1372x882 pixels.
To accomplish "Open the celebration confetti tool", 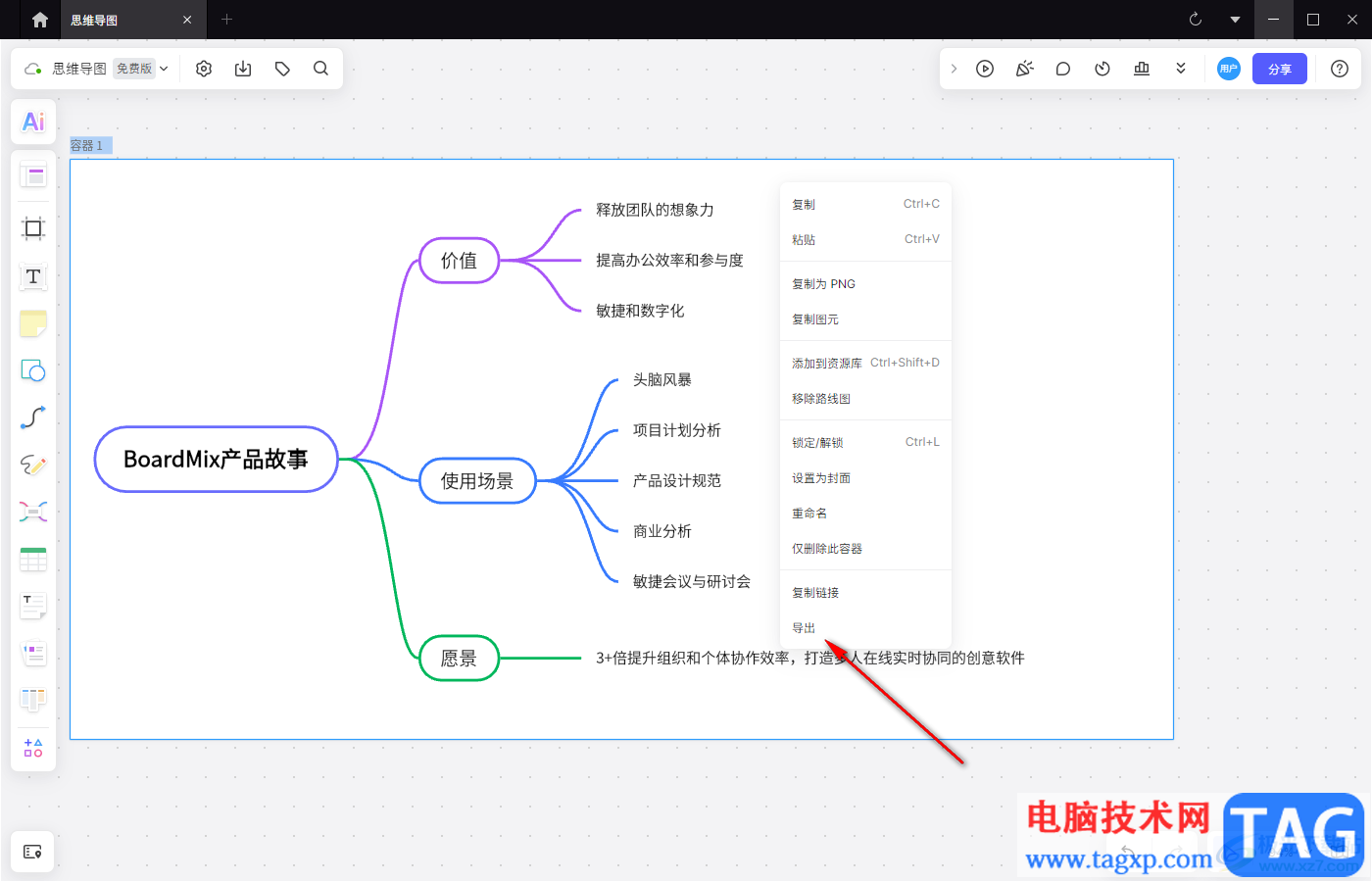I will pyautogui.click(x=1024, y=69).
